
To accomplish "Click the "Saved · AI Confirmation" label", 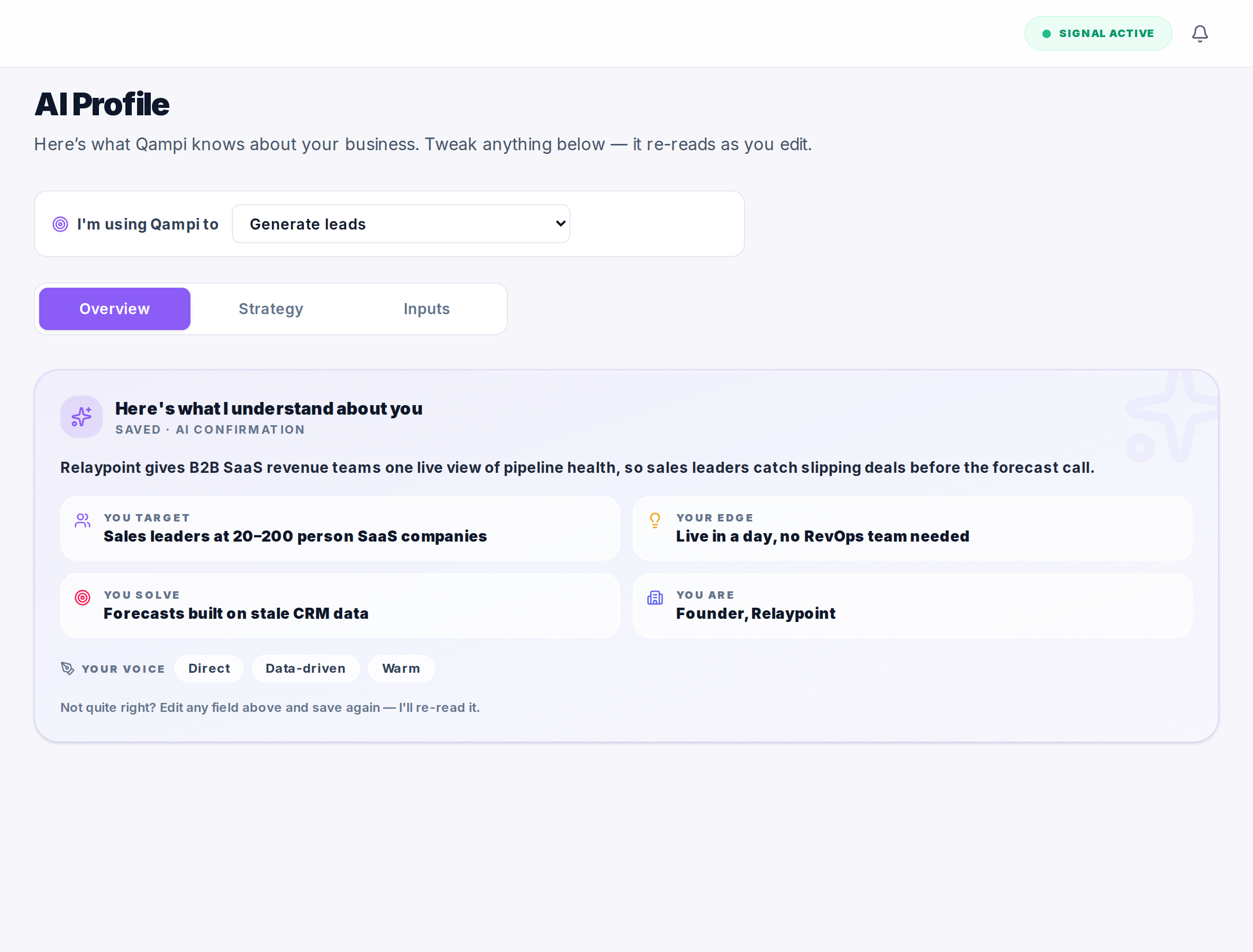I will tap(211, 430).
